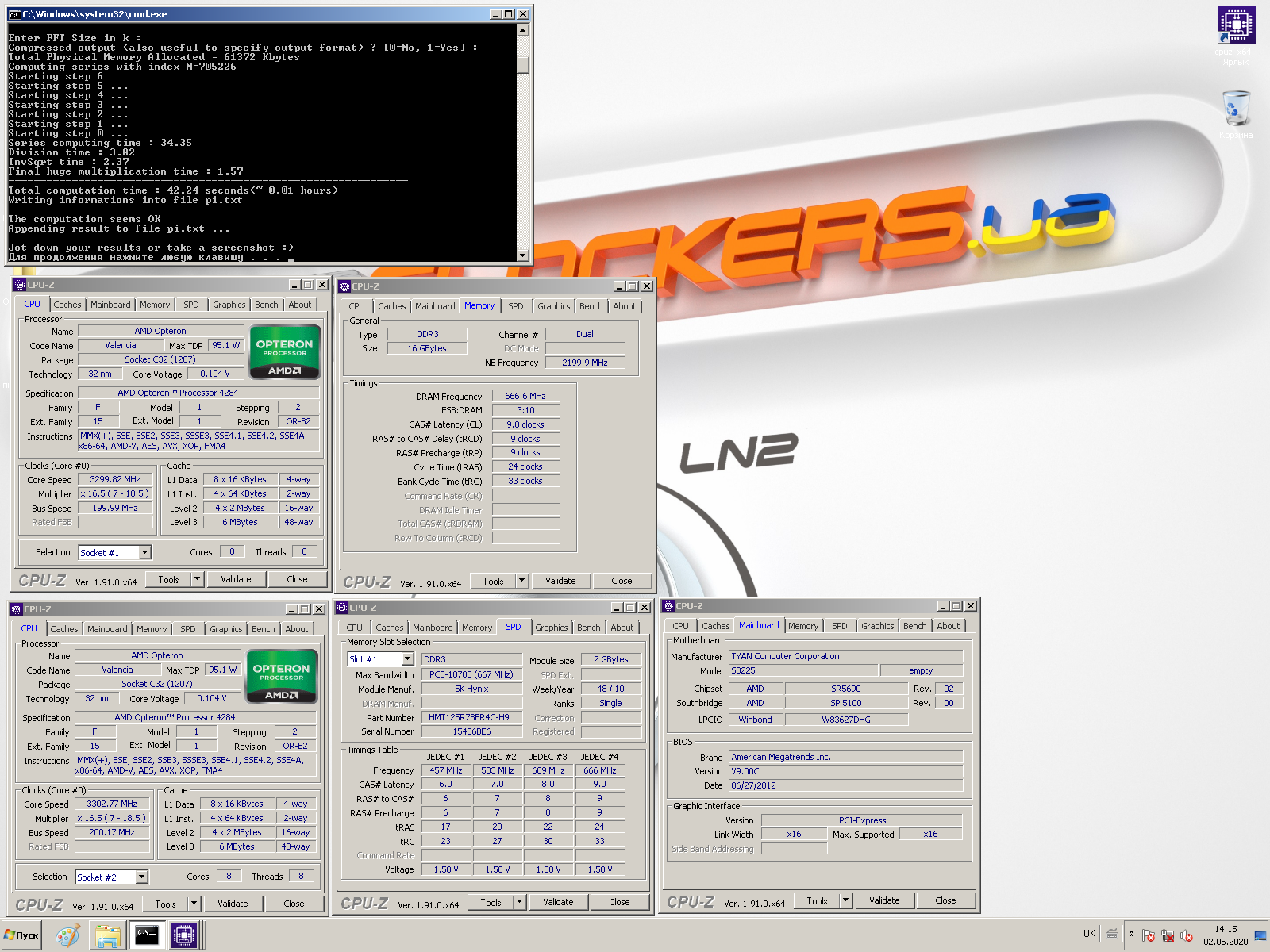
Task: Click Close button in Memory CPU-Z window
Action: click(622, 581)
